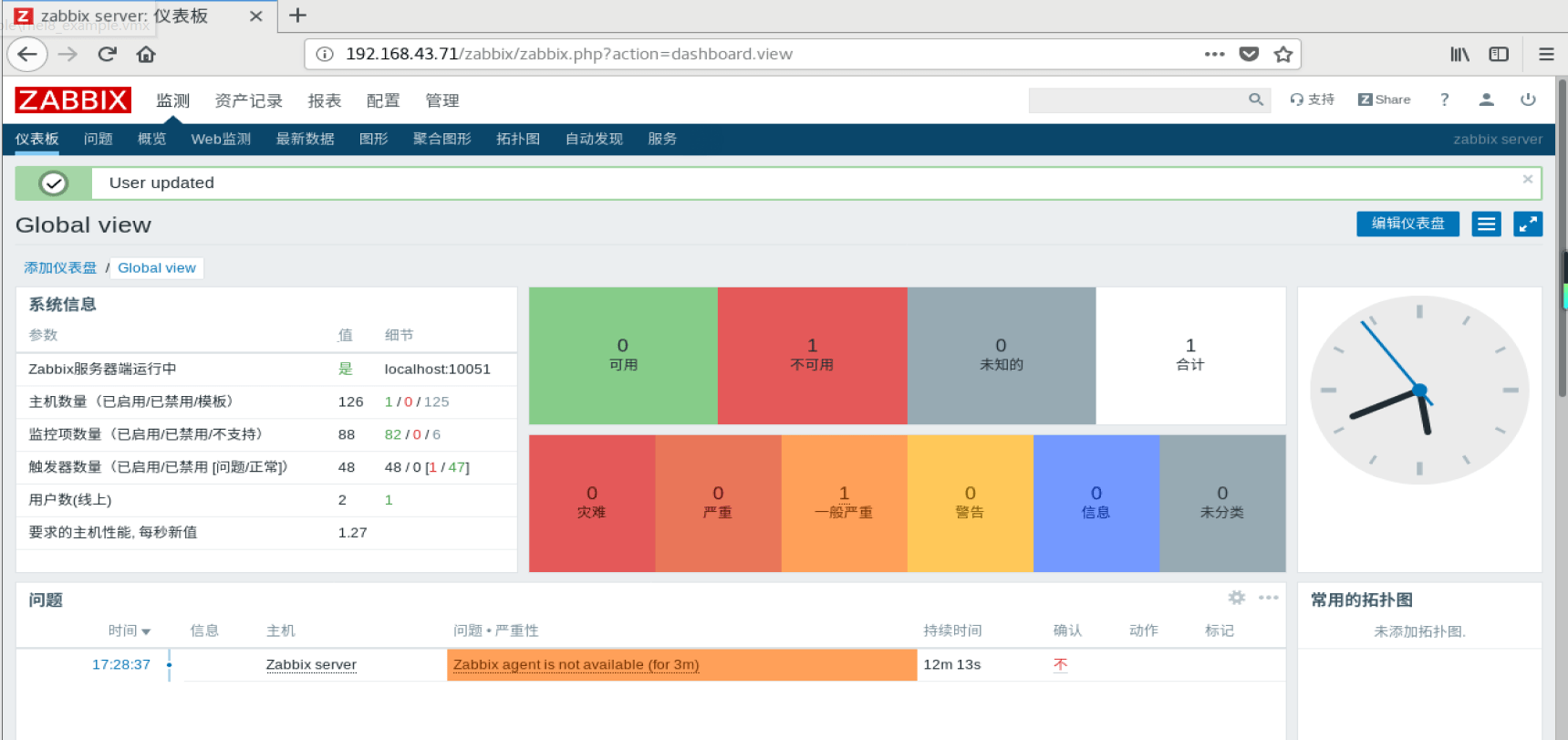1568x740 pixels.
Task: Select the 概览 submenu tab
Action: coord(152,139)
